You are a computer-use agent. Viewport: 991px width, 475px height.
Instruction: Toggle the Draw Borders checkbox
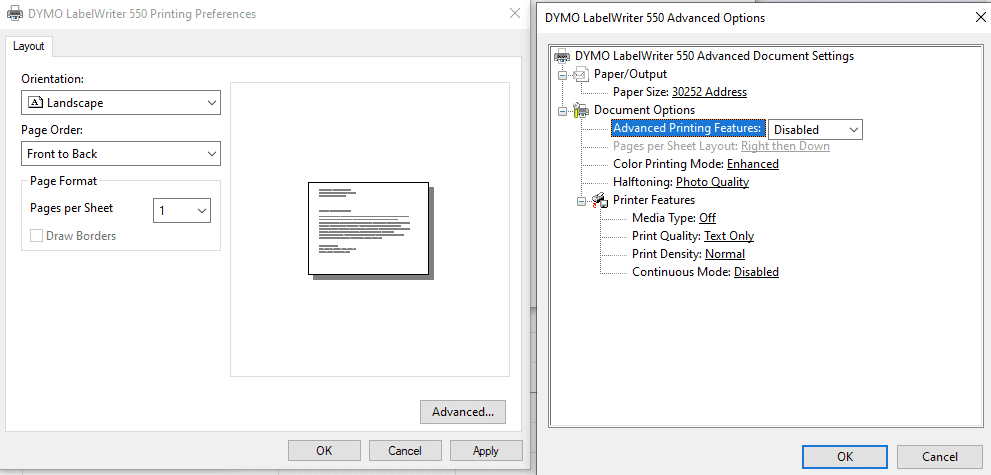(37, 236)
